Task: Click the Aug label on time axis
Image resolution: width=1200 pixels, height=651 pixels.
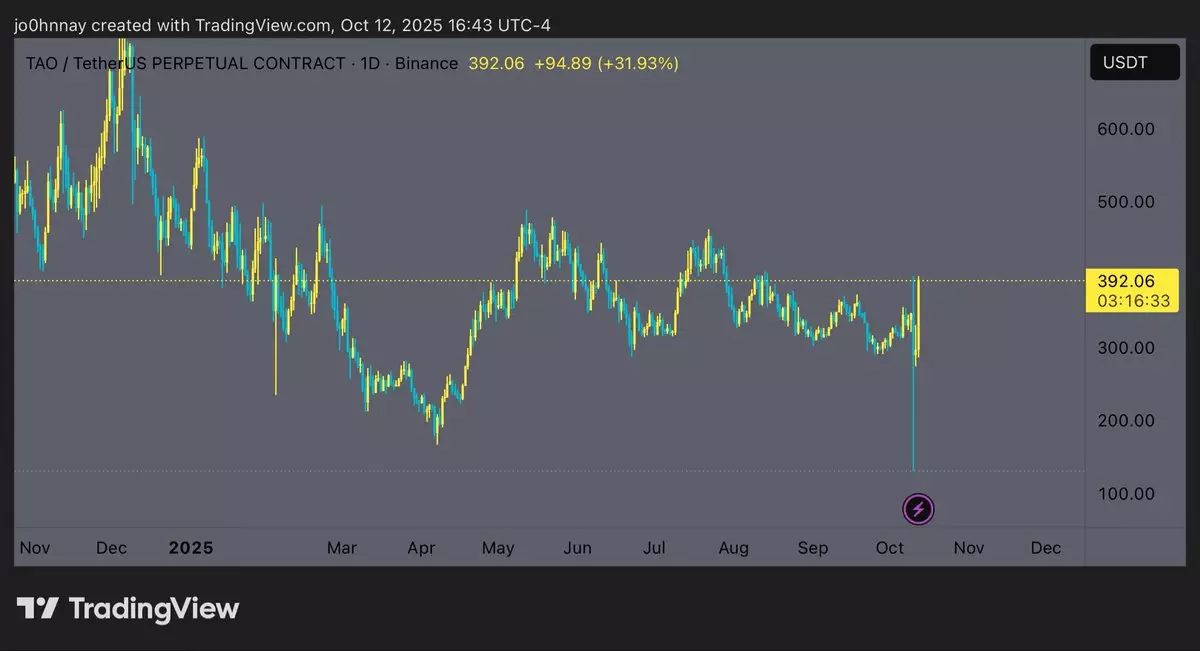Action: (x=733, y=548)
